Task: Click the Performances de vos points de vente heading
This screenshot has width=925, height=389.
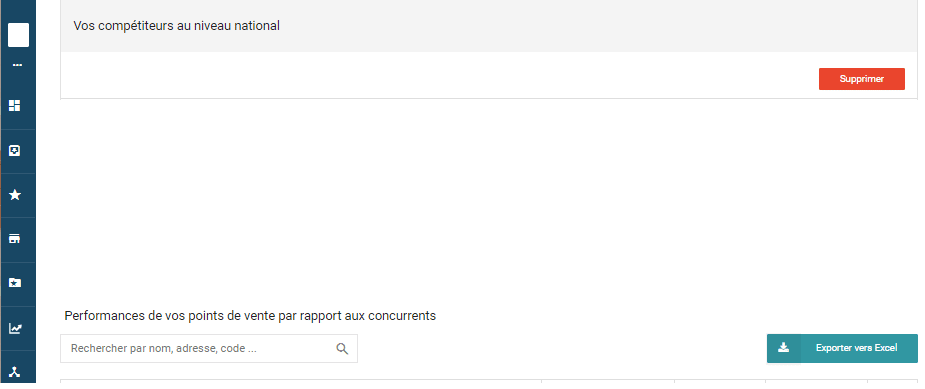Action: (250, 316)
